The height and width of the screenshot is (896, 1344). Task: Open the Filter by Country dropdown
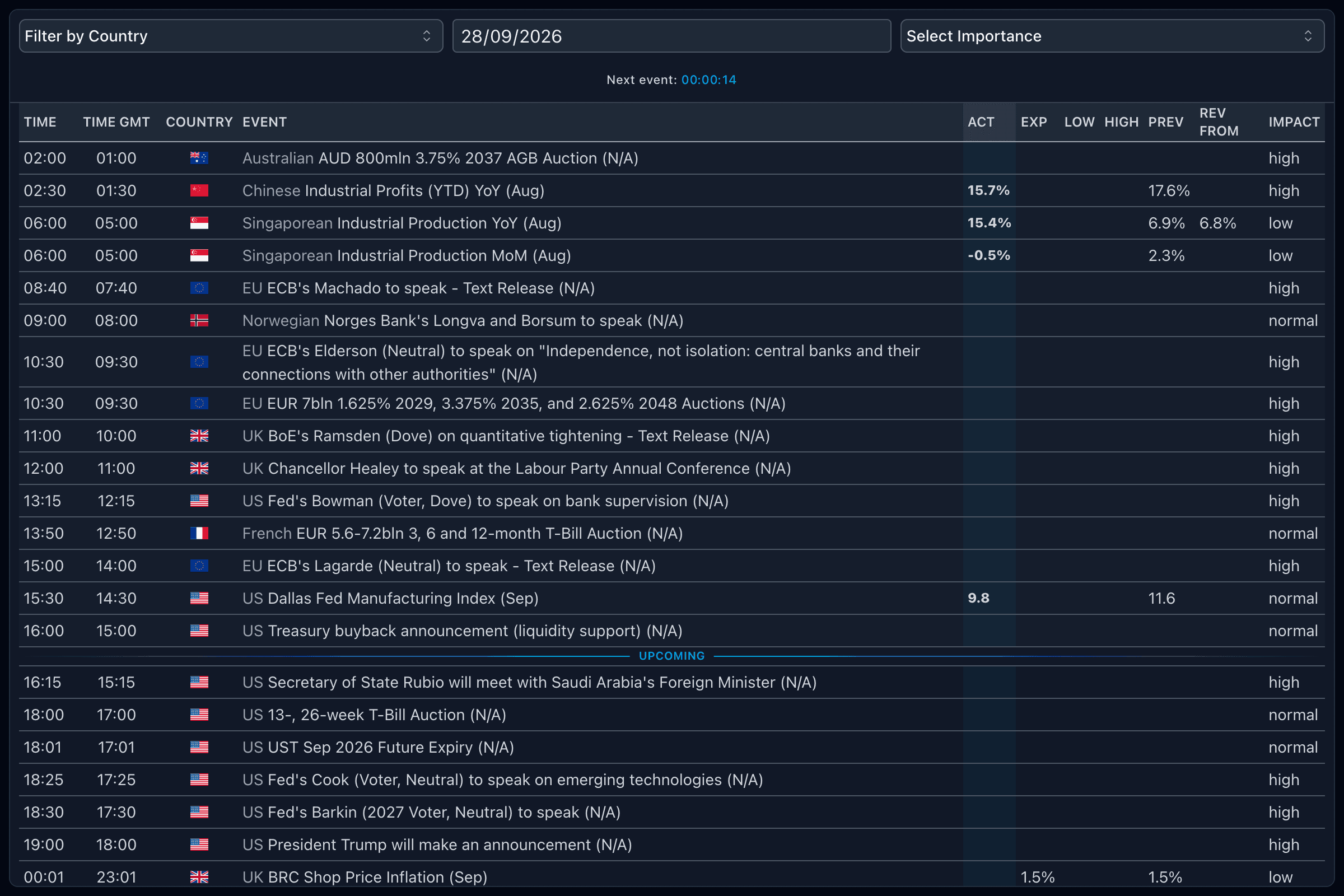231,36
